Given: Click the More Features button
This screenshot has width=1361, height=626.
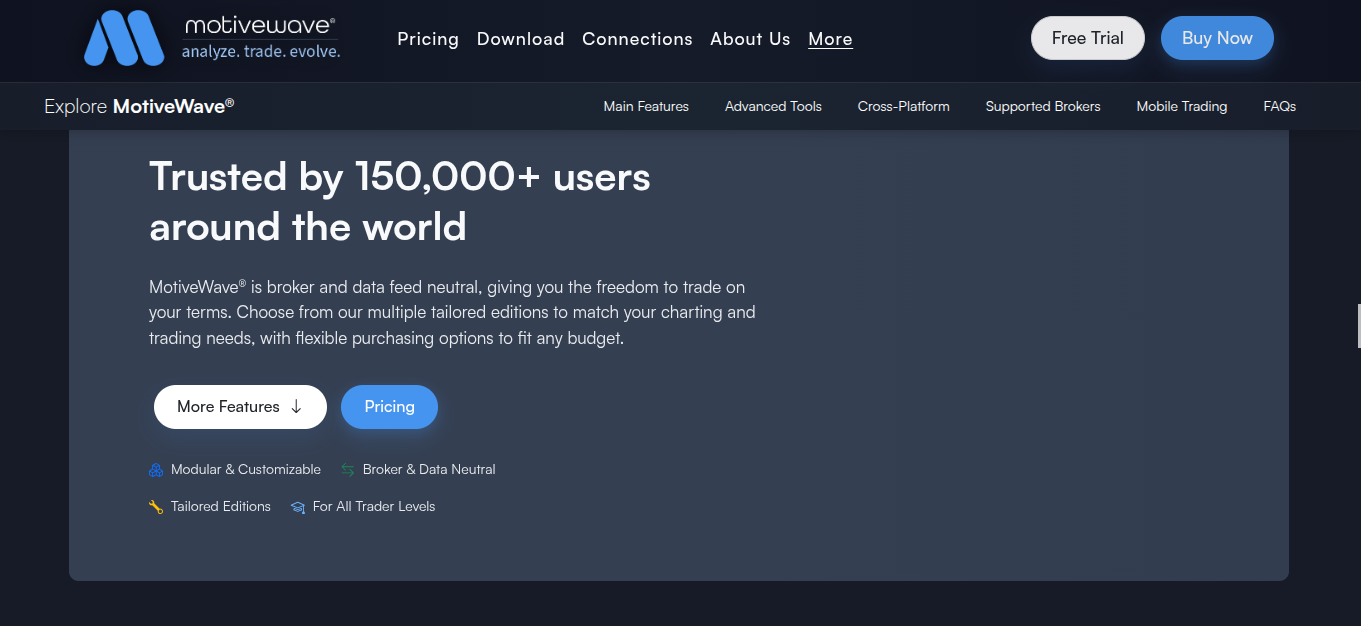Looking at the screenshot, I should 240,407.
